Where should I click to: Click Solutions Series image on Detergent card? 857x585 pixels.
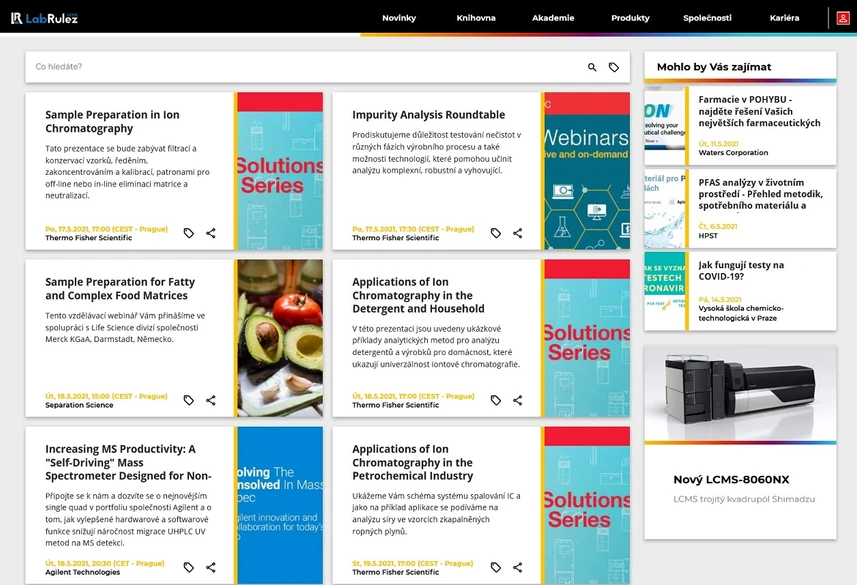tap(587, 338)
